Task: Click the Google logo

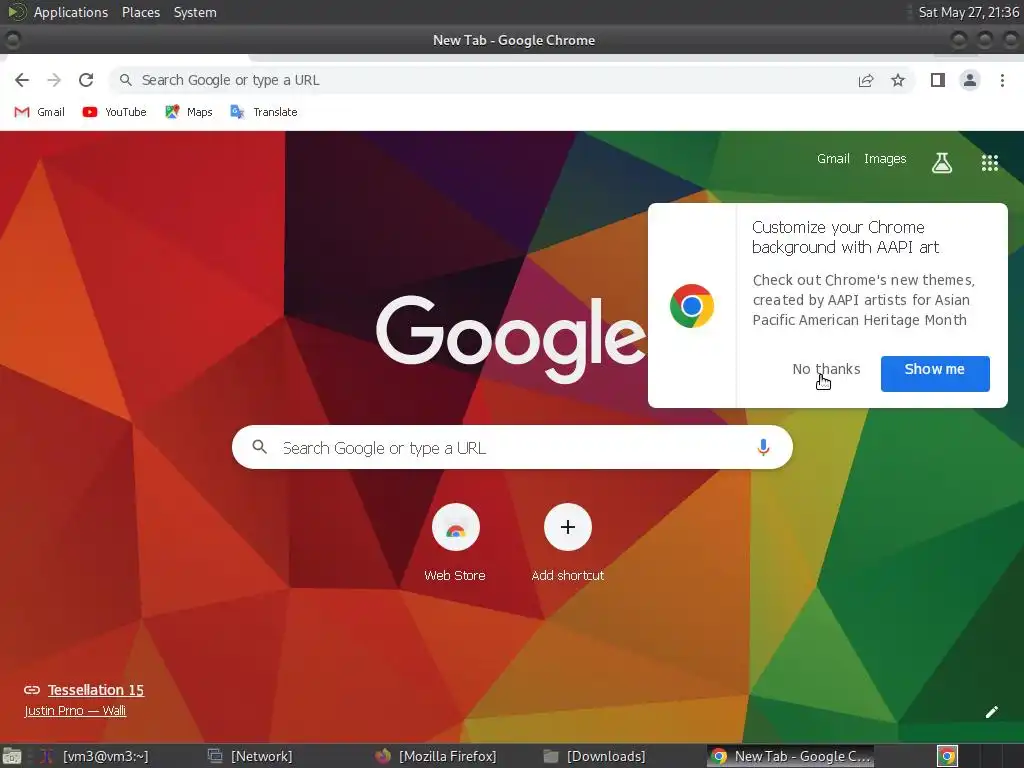Action: (x=511, y=339)
